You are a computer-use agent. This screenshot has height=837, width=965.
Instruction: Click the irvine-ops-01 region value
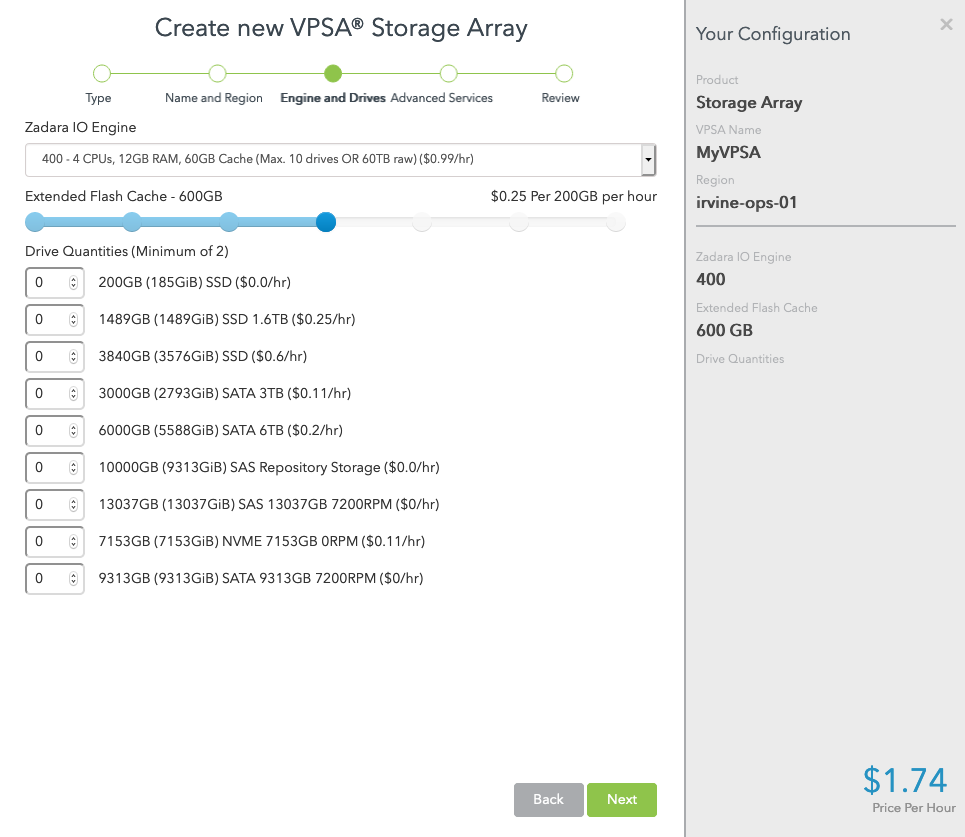[747, 202]
